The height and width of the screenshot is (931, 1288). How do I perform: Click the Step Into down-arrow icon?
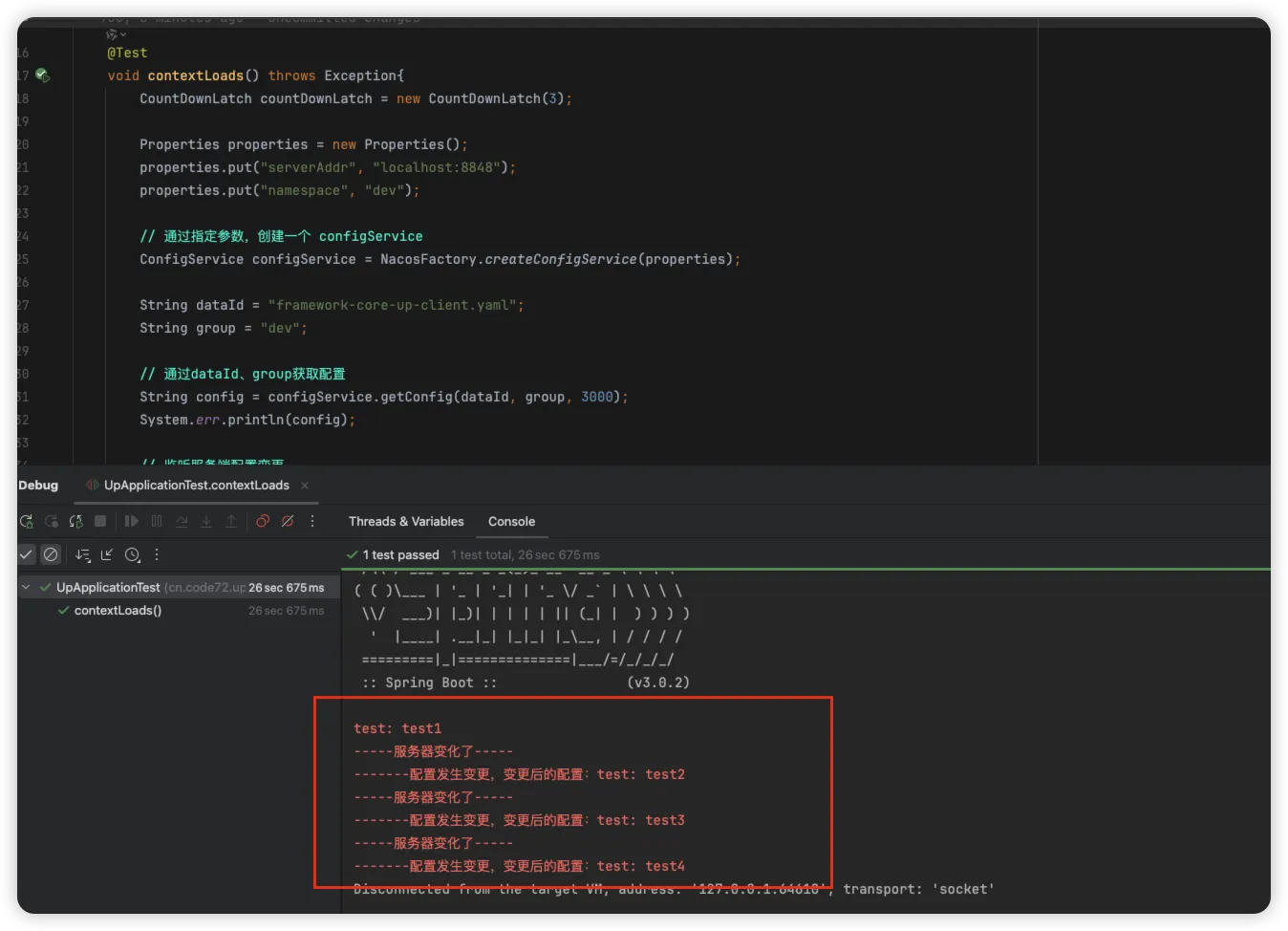[x=206, y=521]
